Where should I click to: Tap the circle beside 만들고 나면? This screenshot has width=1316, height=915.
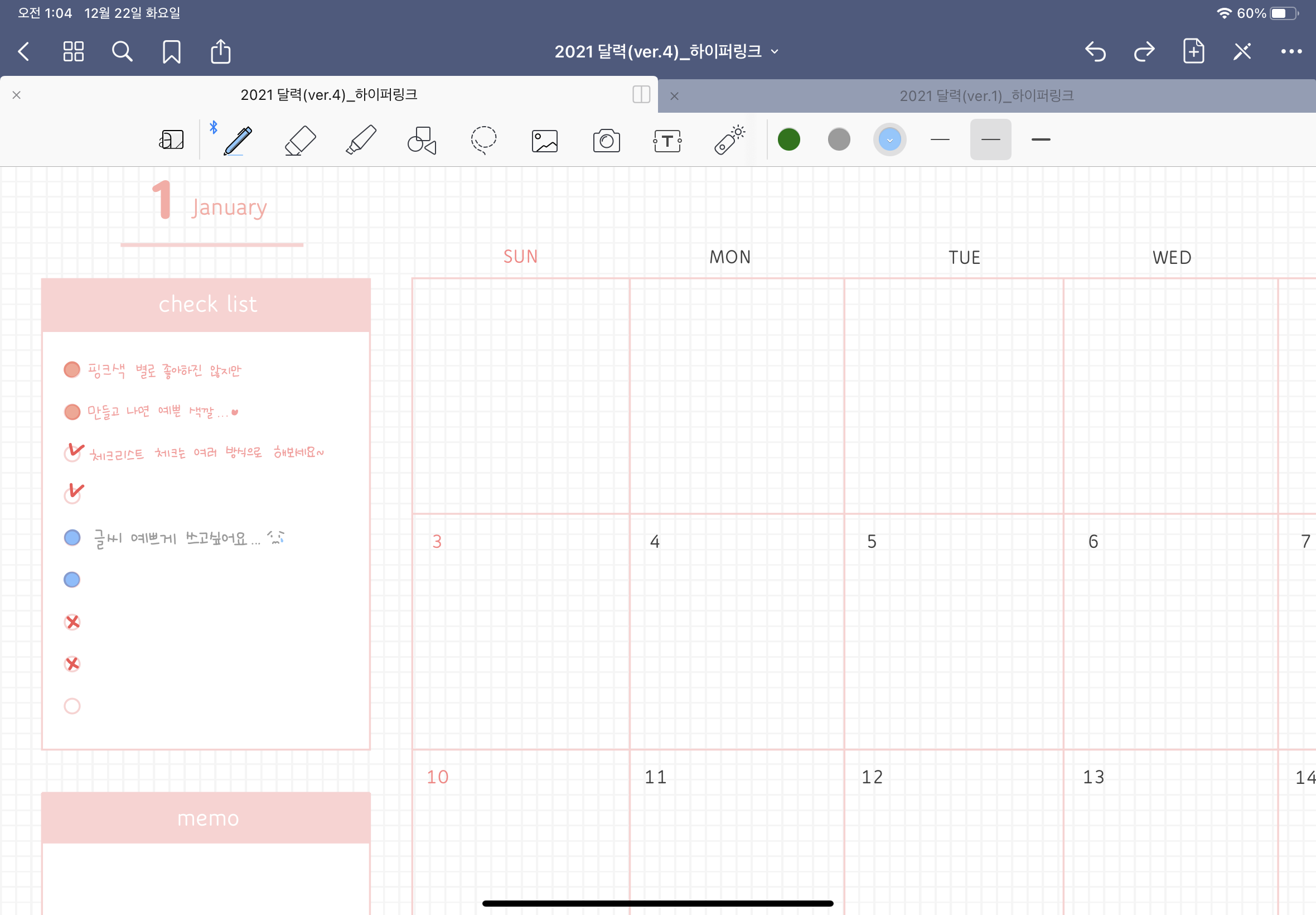[72, 412]
